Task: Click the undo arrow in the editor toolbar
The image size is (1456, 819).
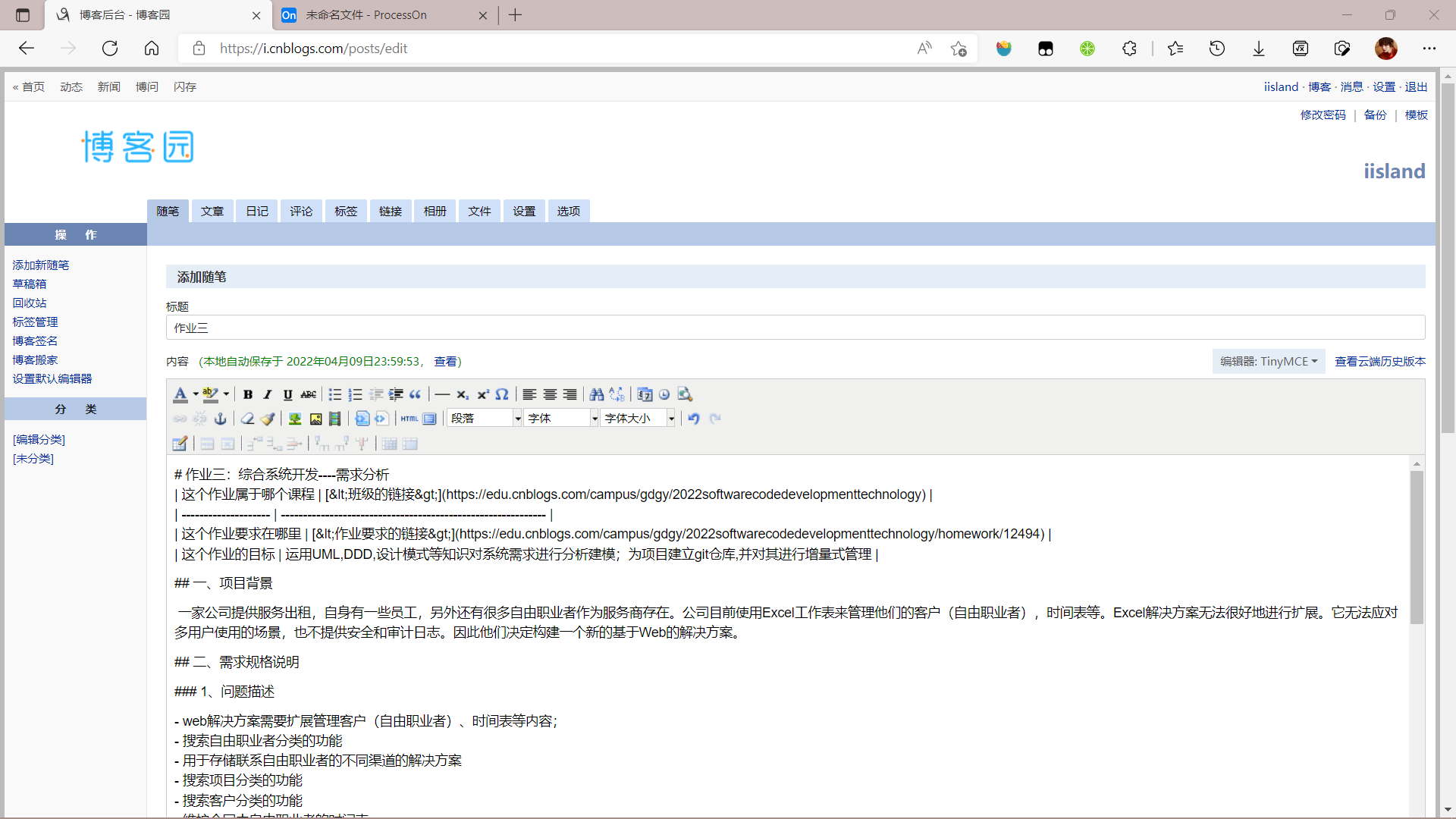Action: pos(693,419)
